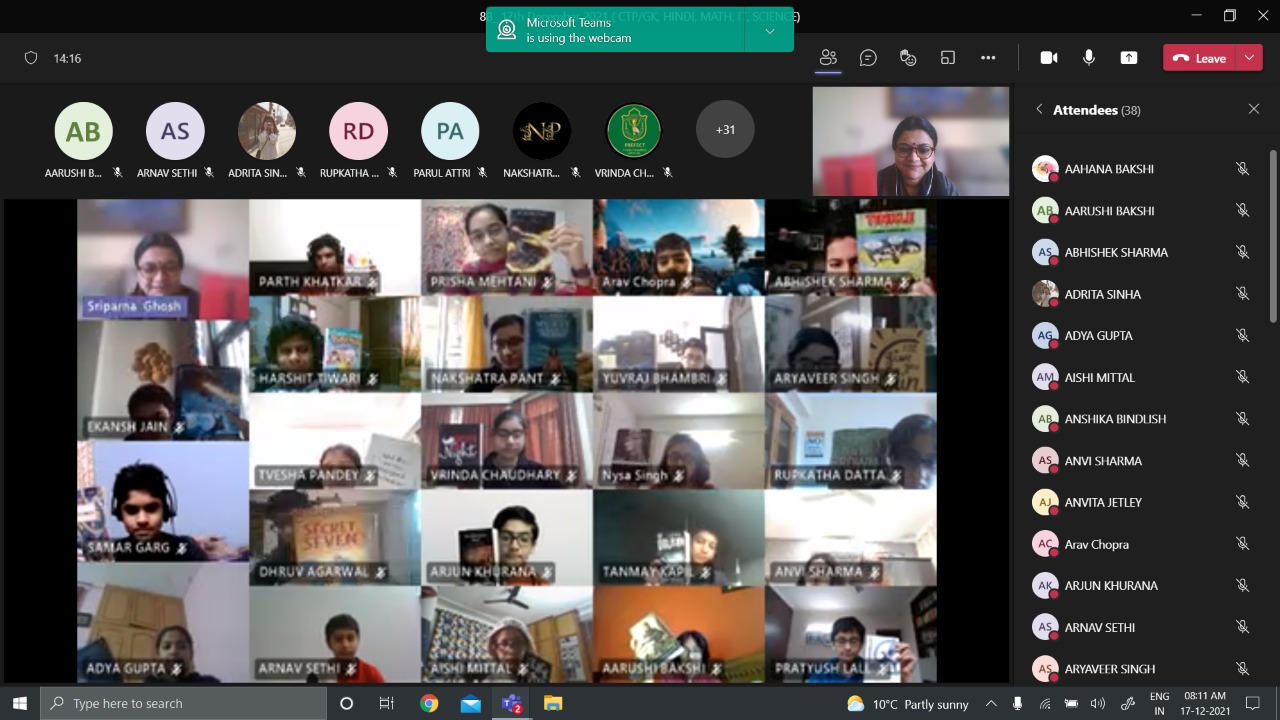1280x720 pixels.
Task: Select the RUPKATHA participant avatar
Action: click(358, 131)
